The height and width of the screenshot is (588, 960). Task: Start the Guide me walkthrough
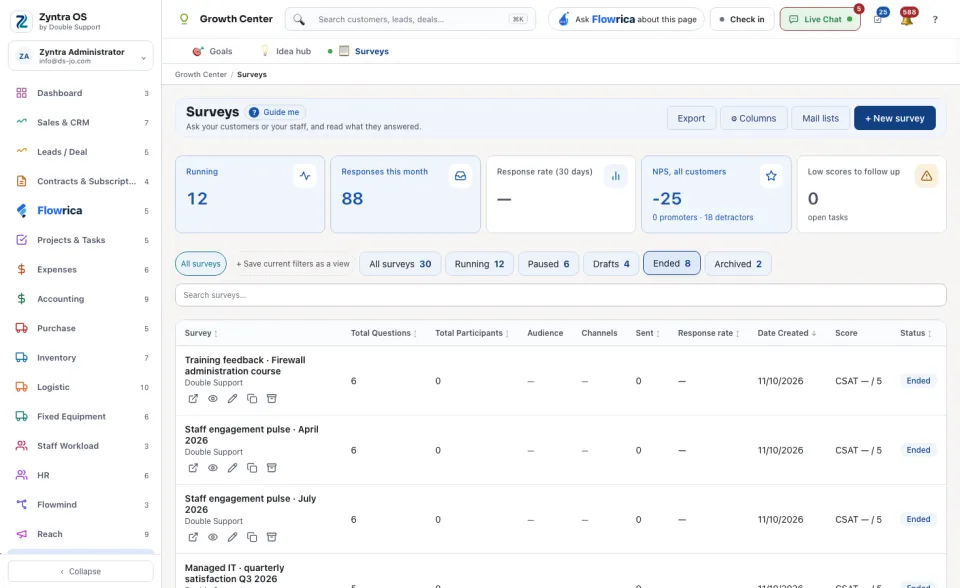[x=275, y=112]
